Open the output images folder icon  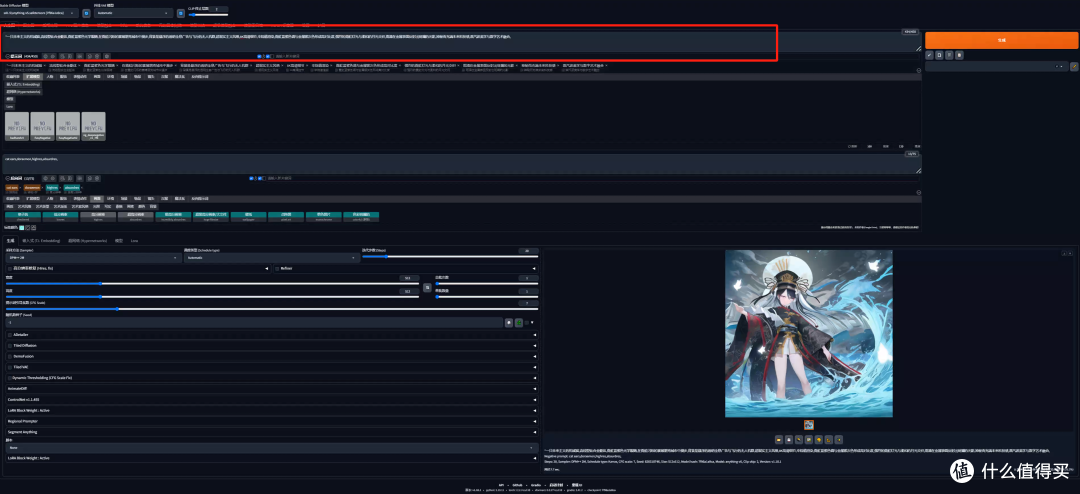point(778,439)
